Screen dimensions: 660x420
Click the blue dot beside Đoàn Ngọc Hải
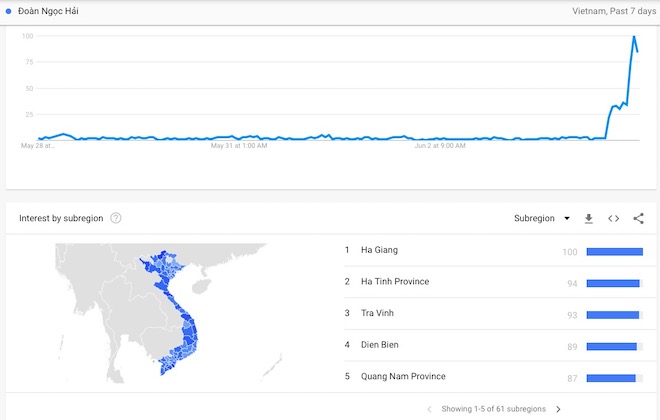[8, 11]
